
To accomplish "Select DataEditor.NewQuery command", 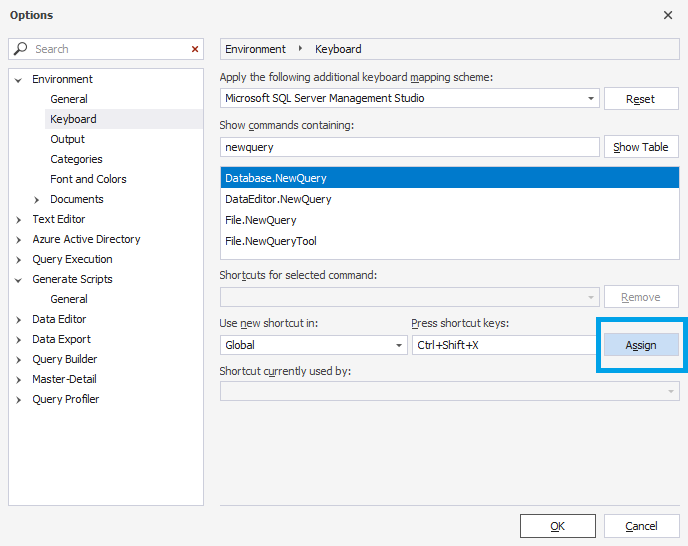I will 450,199.
